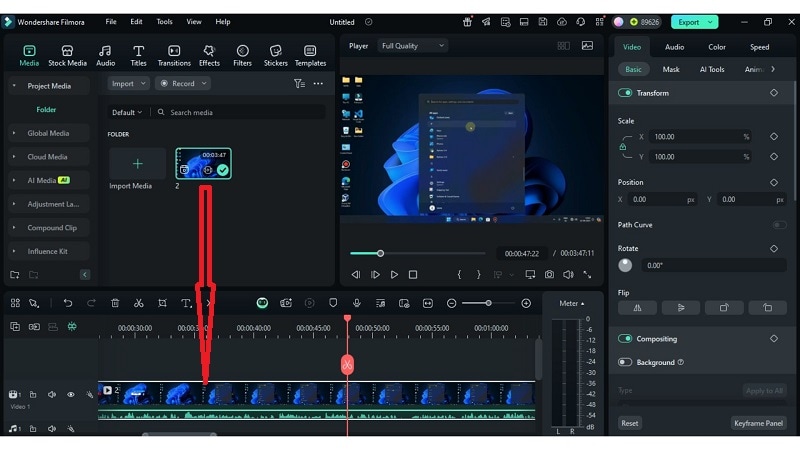Open the Record dropdown

[x=183, y=84]
